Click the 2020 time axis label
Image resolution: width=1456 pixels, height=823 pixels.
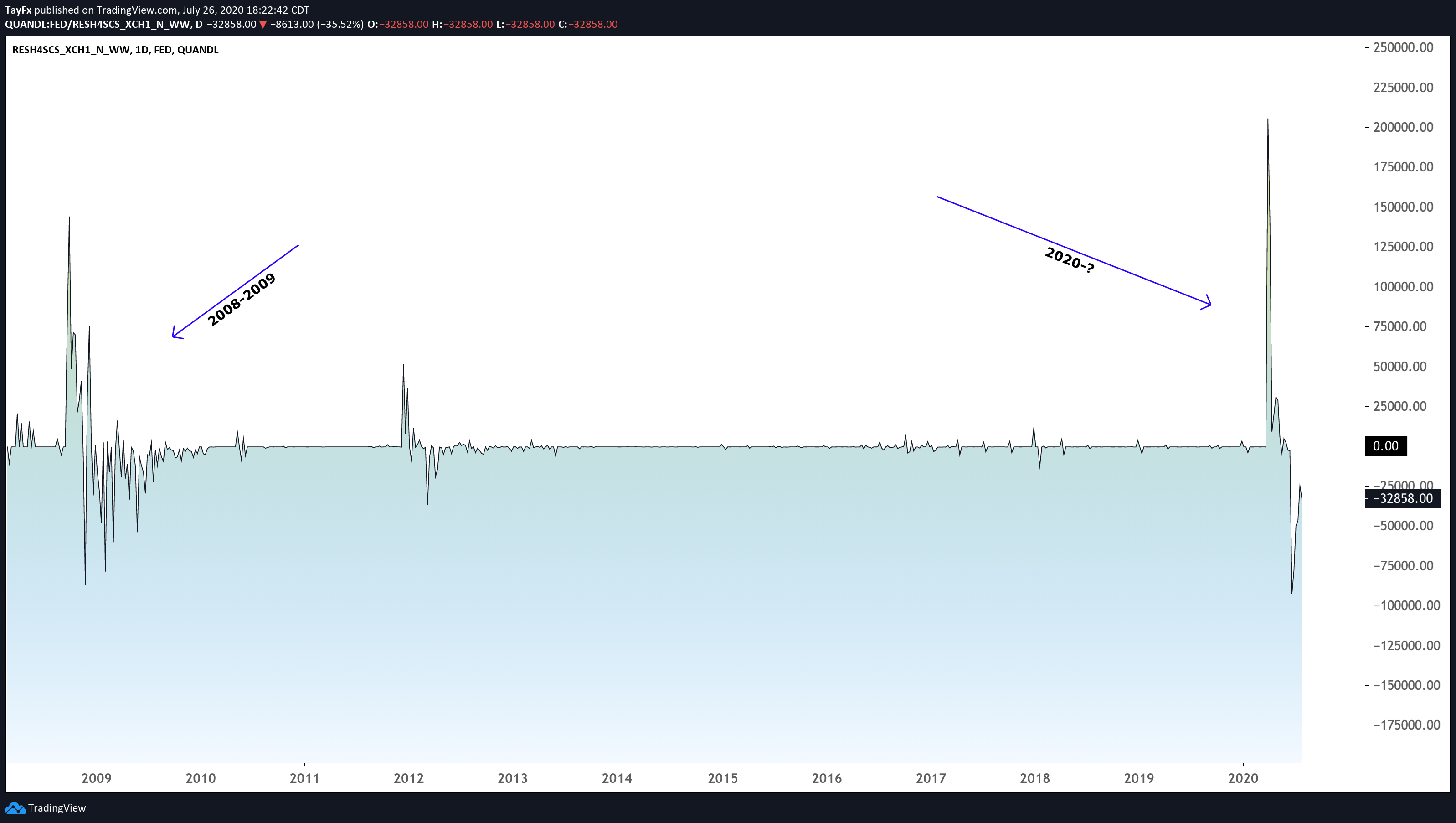click(x=1244, y=778)
